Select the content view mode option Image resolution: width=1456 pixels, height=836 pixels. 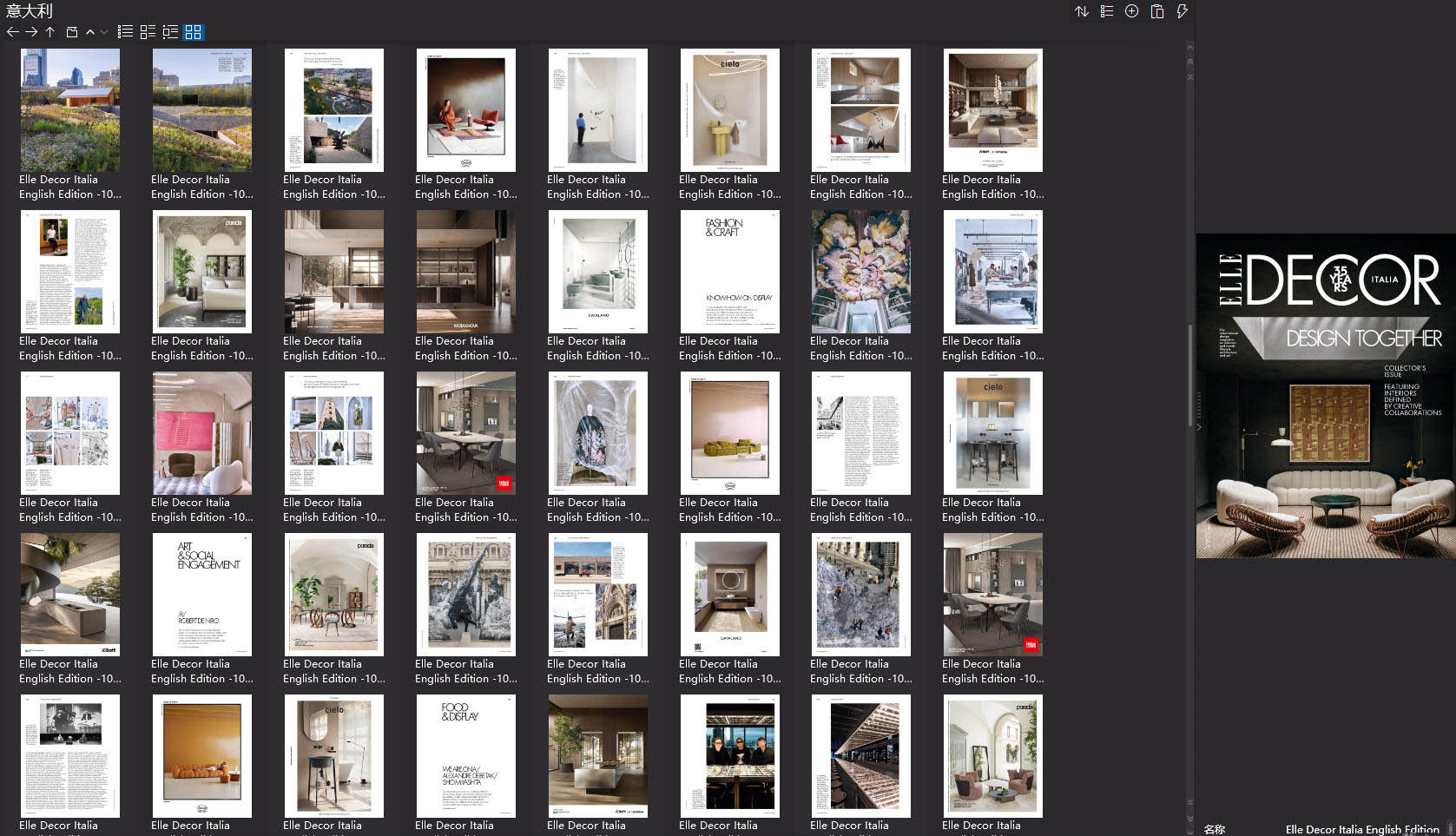(x=170, y=32)
